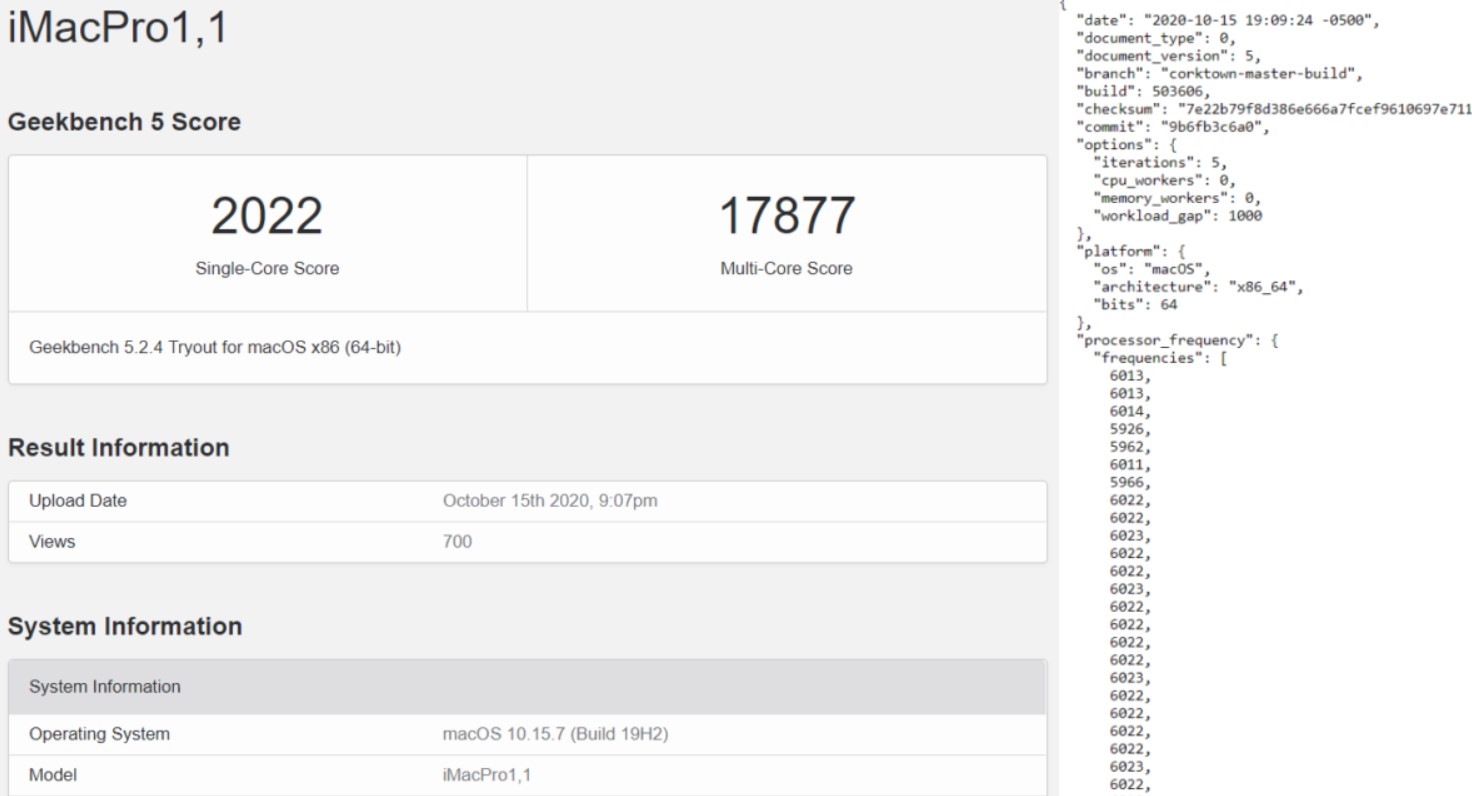
Task: Click the JSON "checksum" line
Action: (1274, 108)
